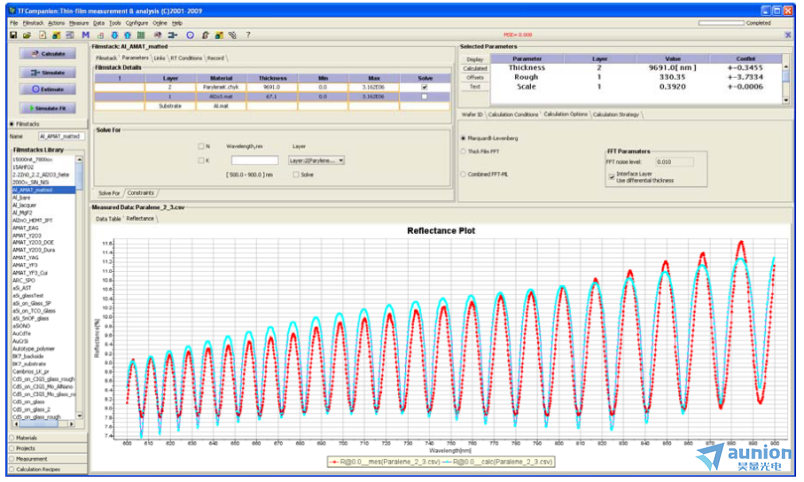Click the mes Paralene_2_3 legend entry

click(385, 462)
